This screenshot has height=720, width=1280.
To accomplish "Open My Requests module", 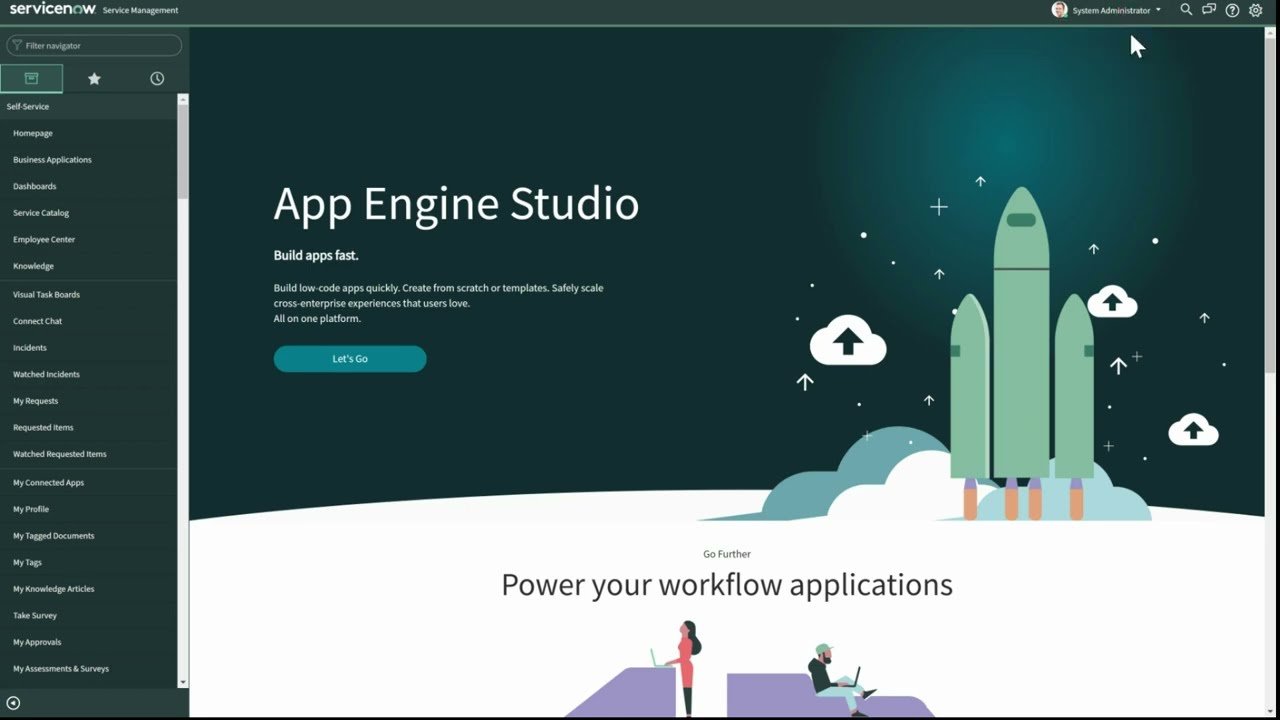I will [x=35, y=401].
